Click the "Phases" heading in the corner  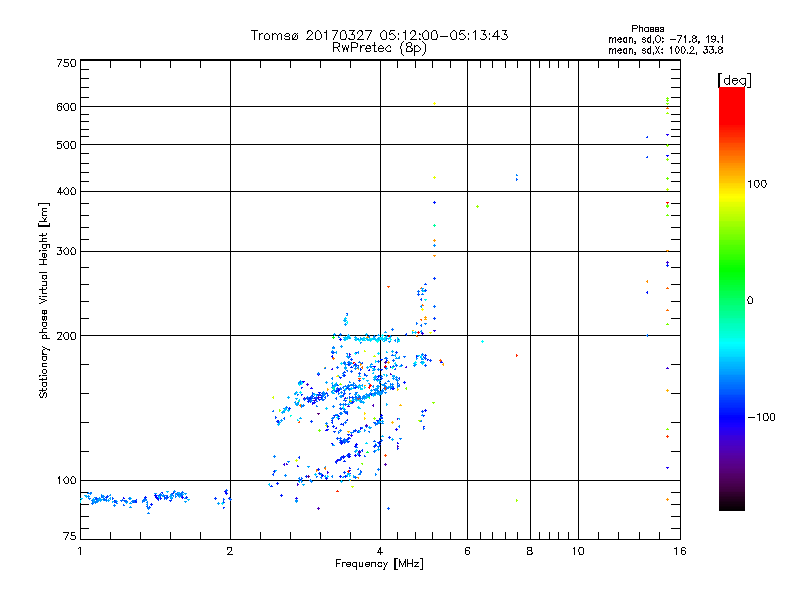click(647, 29)
